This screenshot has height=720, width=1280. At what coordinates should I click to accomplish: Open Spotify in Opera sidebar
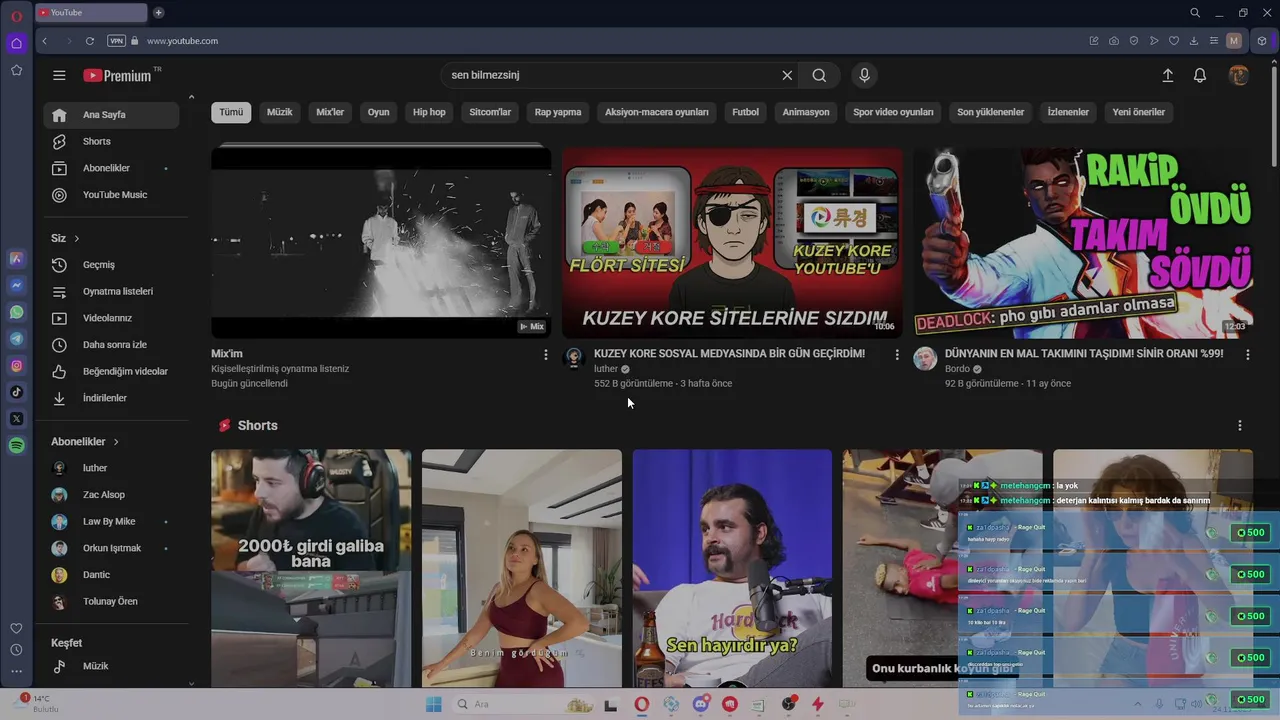click(17, 446)
